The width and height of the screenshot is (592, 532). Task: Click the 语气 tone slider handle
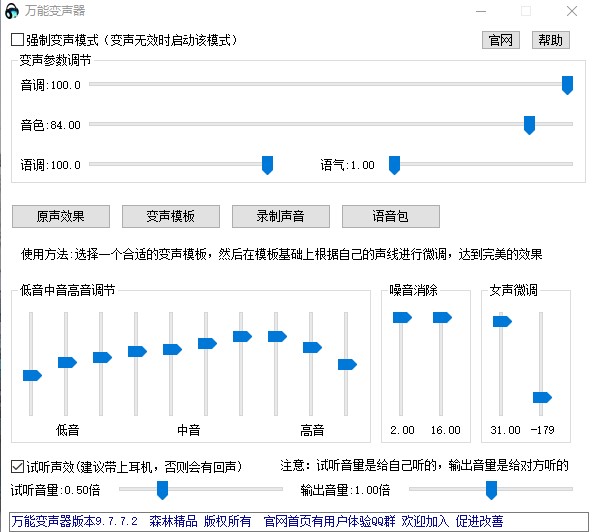click(394, 165)
